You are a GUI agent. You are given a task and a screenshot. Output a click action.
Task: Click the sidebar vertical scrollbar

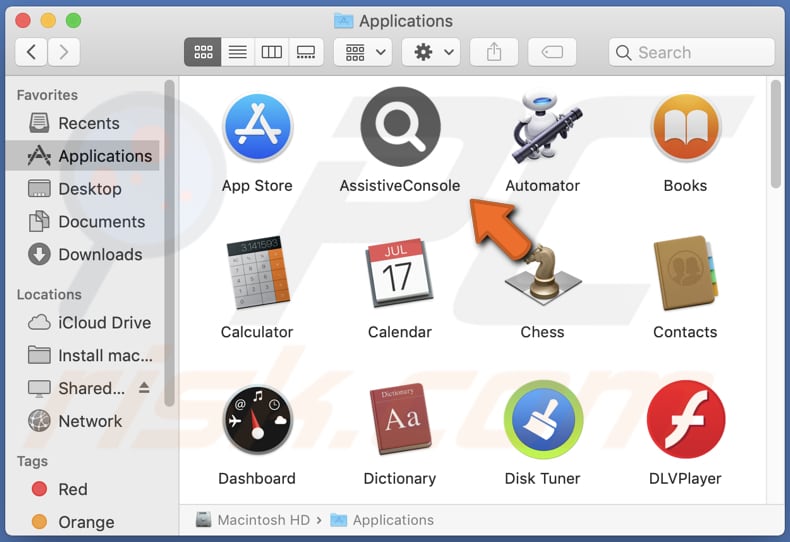[x=169, y=243]
